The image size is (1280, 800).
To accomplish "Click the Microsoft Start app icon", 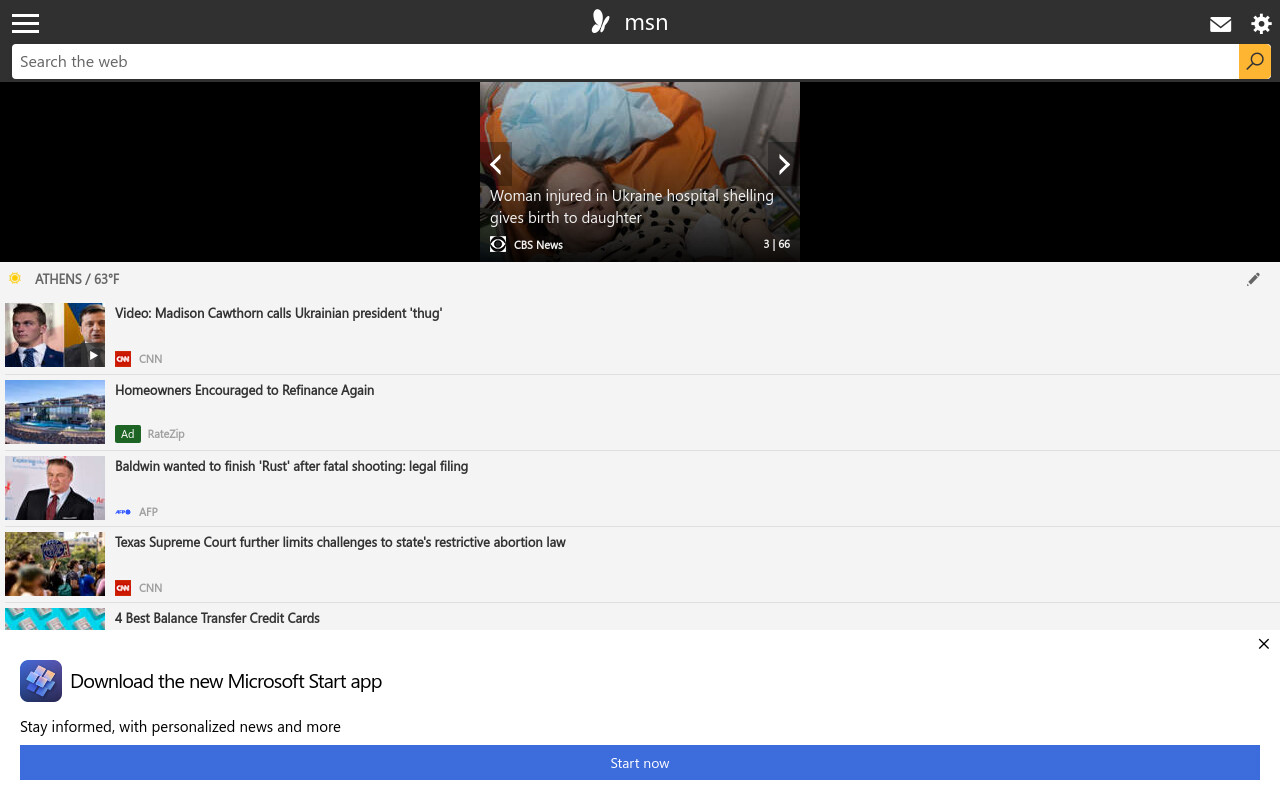I will 41,681.
